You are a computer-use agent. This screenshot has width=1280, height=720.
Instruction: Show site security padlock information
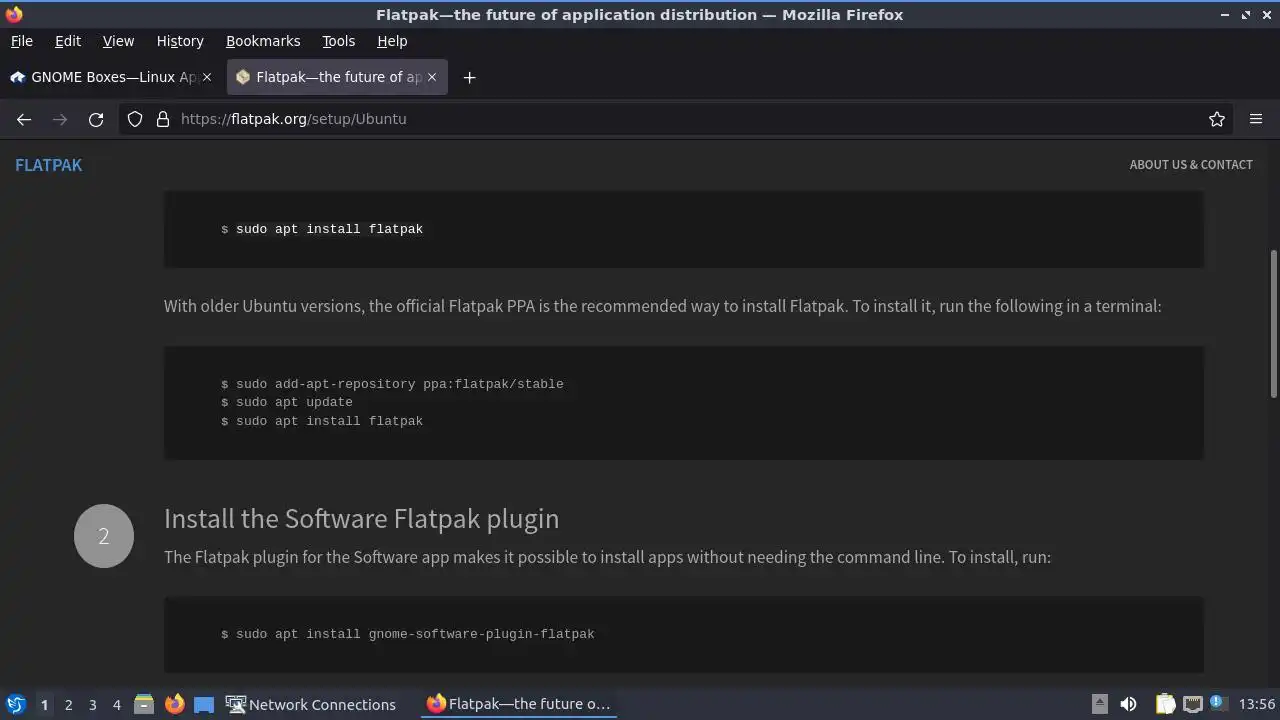tap(163, 119)
